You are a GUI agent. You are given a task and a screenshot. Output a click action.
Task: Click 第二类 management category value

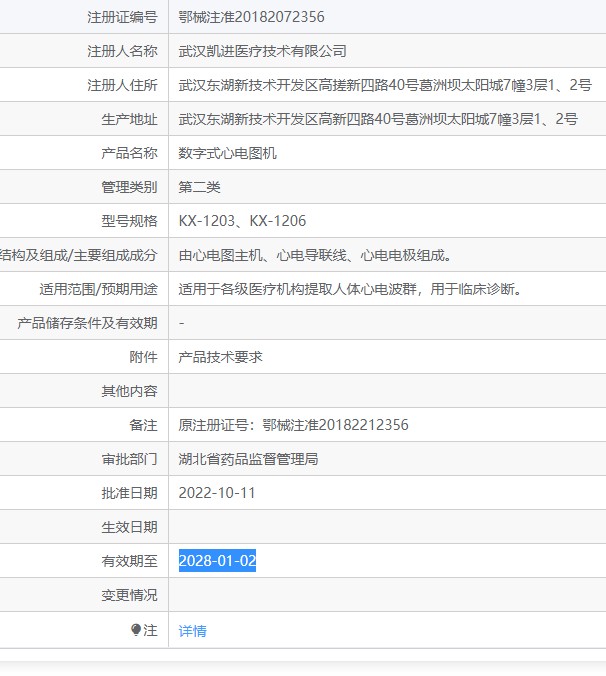[x=200, y=187]
